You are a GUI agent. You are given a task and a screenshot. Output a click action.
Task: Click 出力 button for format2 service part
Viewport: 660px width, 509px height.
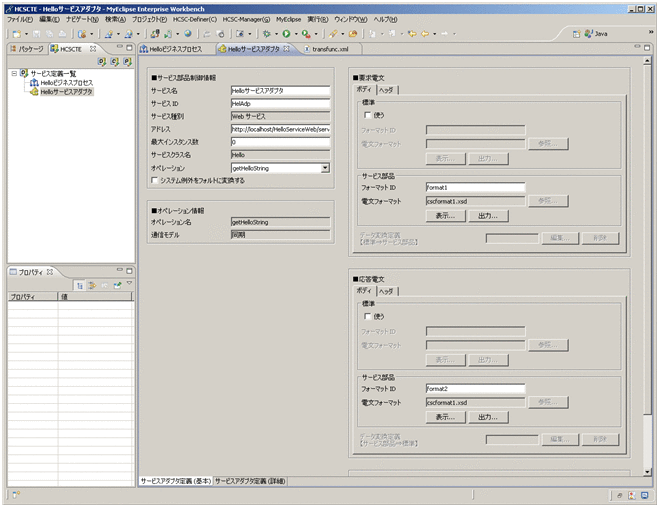coord(487,416)
